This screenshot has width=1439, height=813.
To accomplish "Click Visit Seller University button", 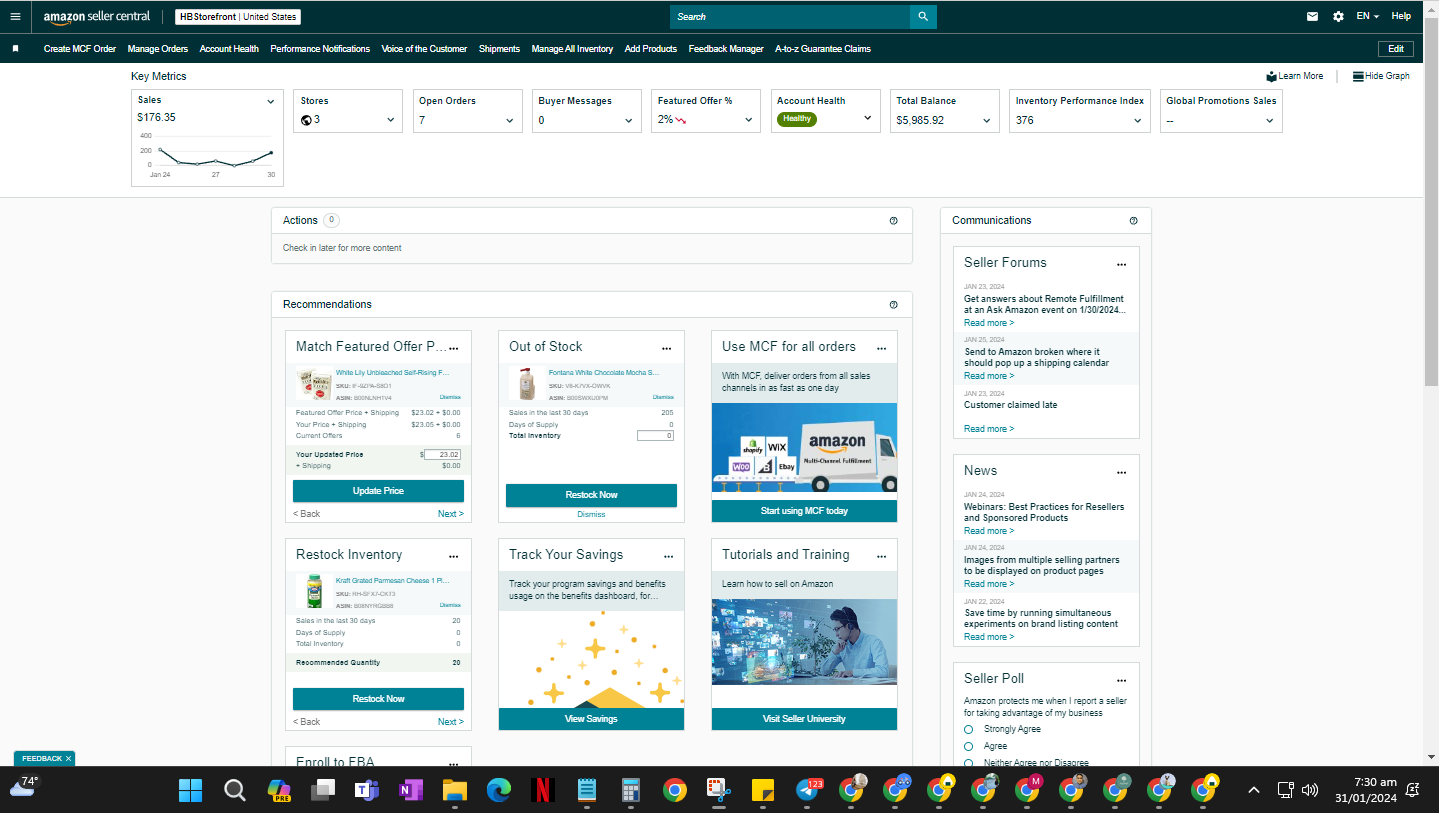I will tap(804, 719).
